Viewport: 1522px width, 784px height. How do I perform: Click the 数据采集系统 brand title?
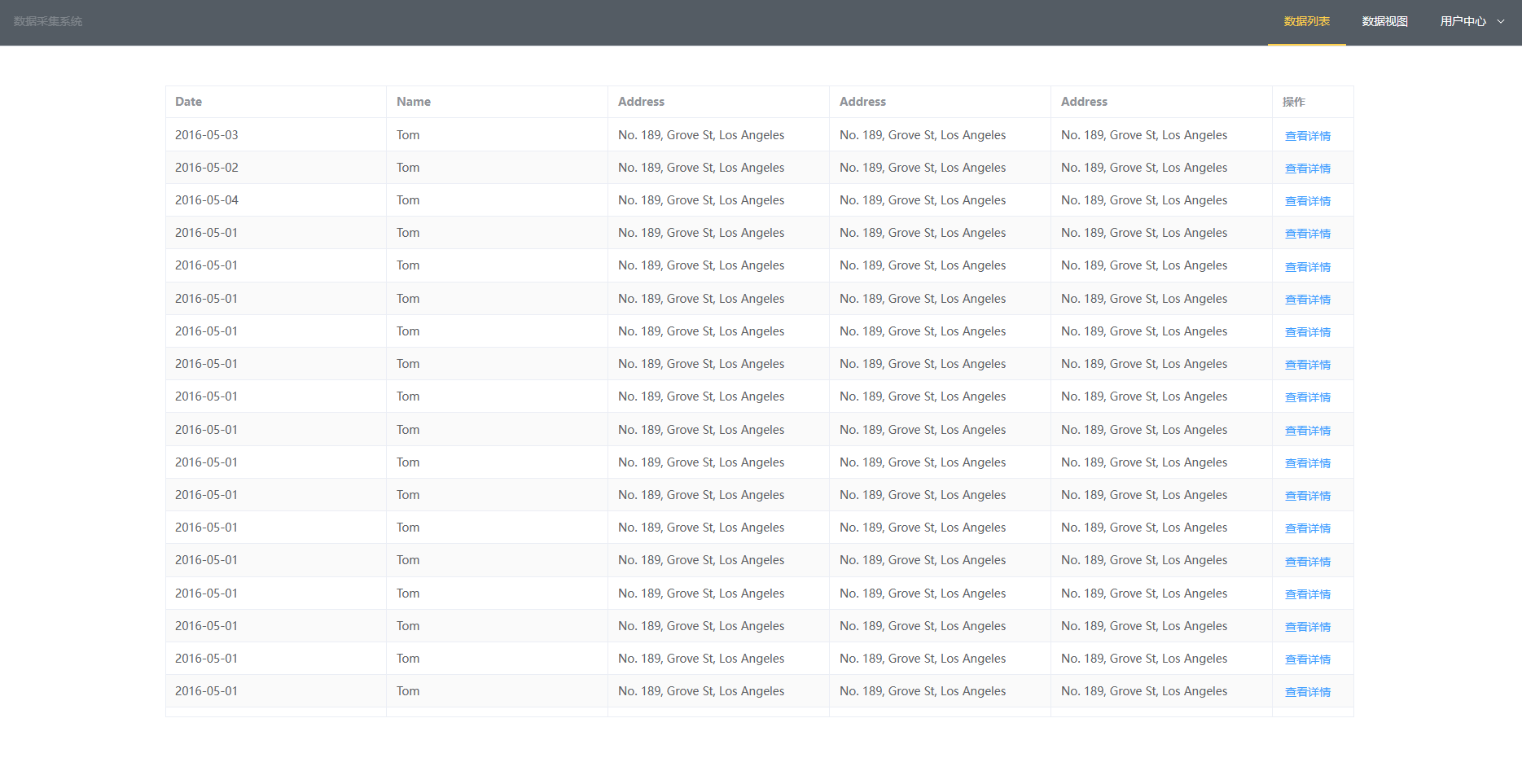48,22
